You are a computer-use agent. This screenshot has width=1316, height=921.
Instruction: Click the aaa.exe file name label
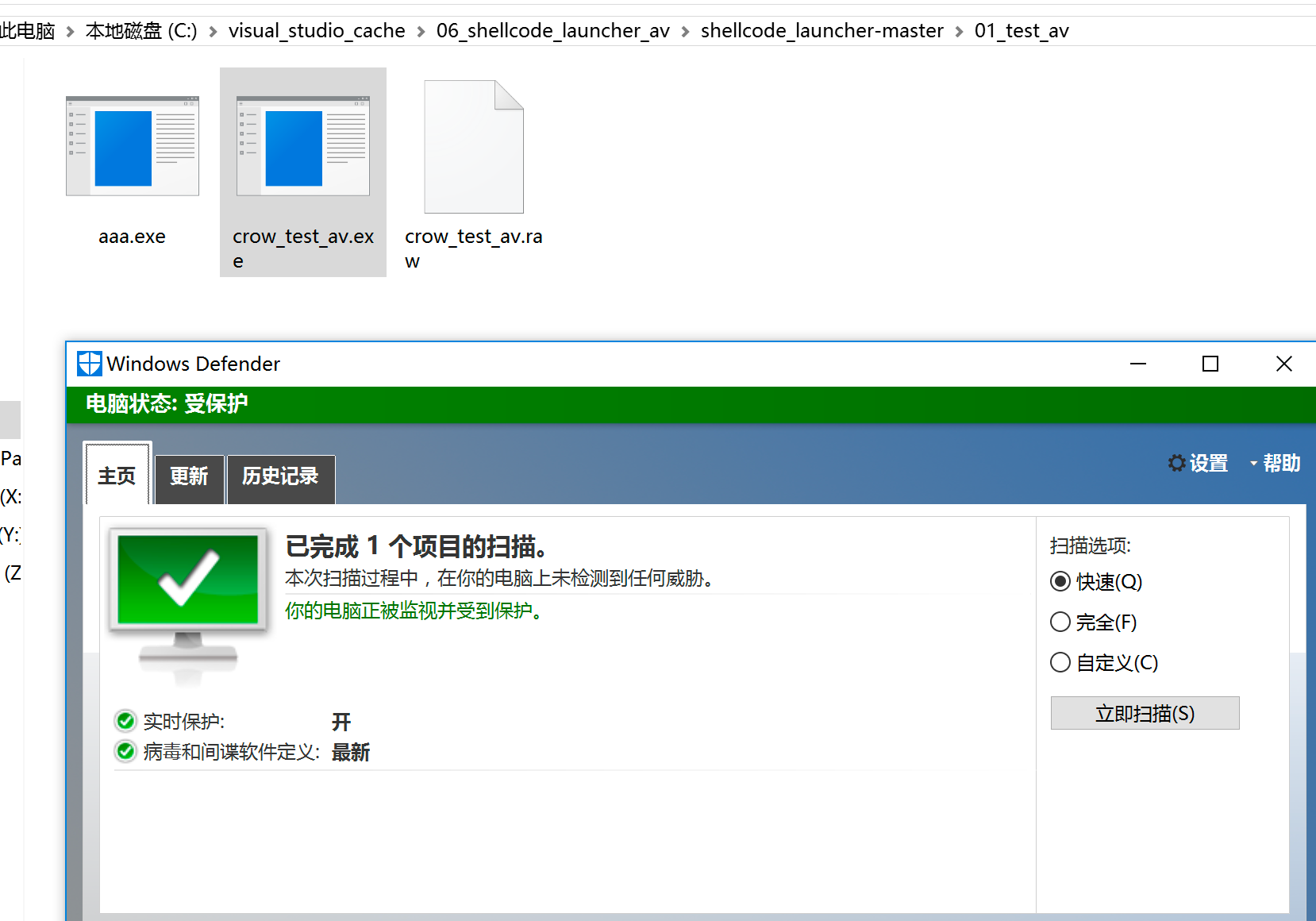133,237
